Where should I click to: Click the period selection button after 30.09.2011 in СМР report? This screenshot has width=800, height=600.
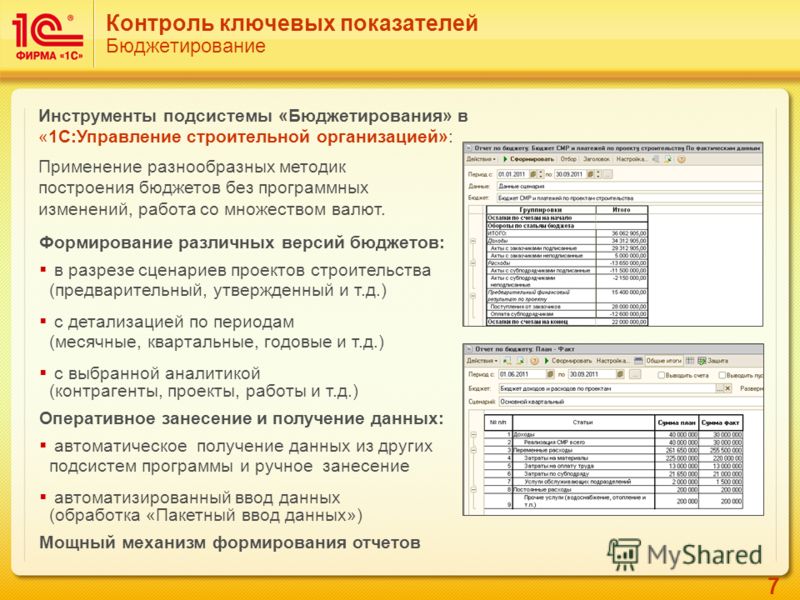pos(607,174)
